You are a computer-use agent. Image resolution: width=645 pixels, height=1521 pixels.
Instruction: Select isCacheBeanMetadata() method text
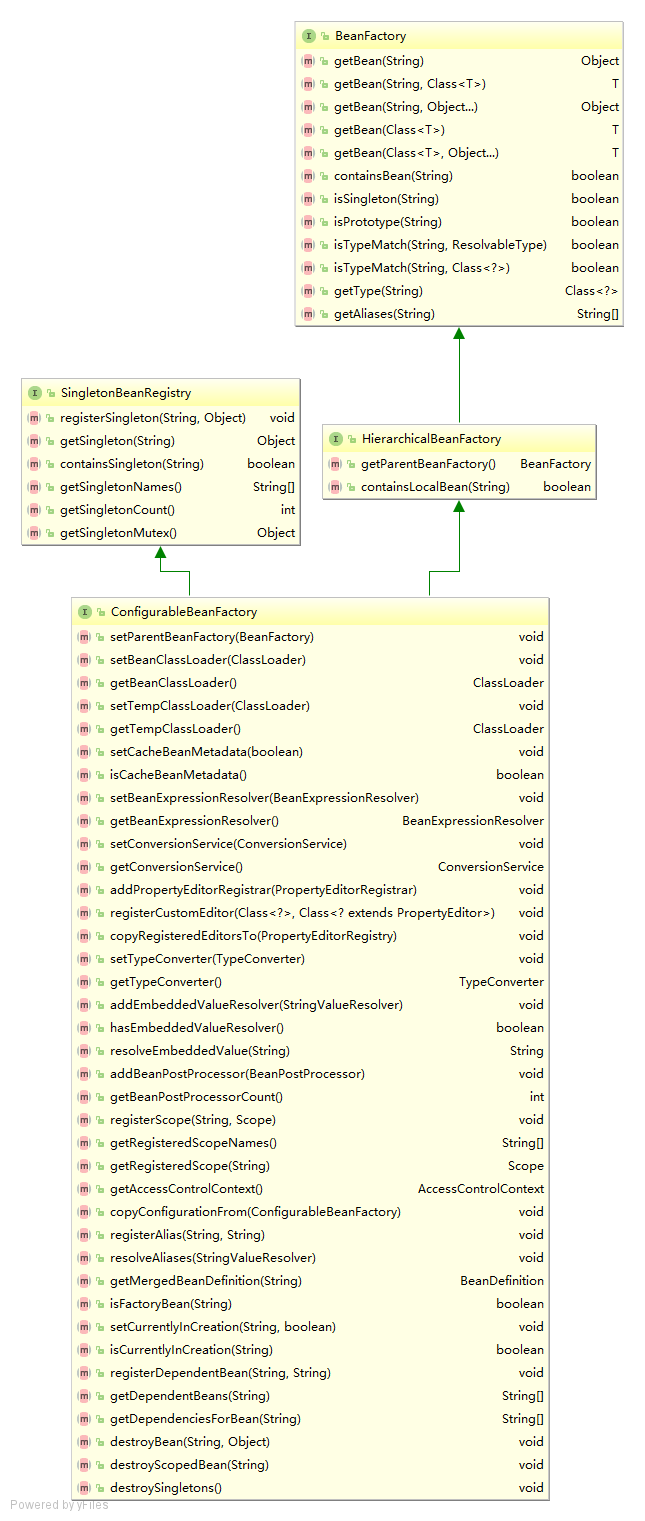click(x=179, y=775)
